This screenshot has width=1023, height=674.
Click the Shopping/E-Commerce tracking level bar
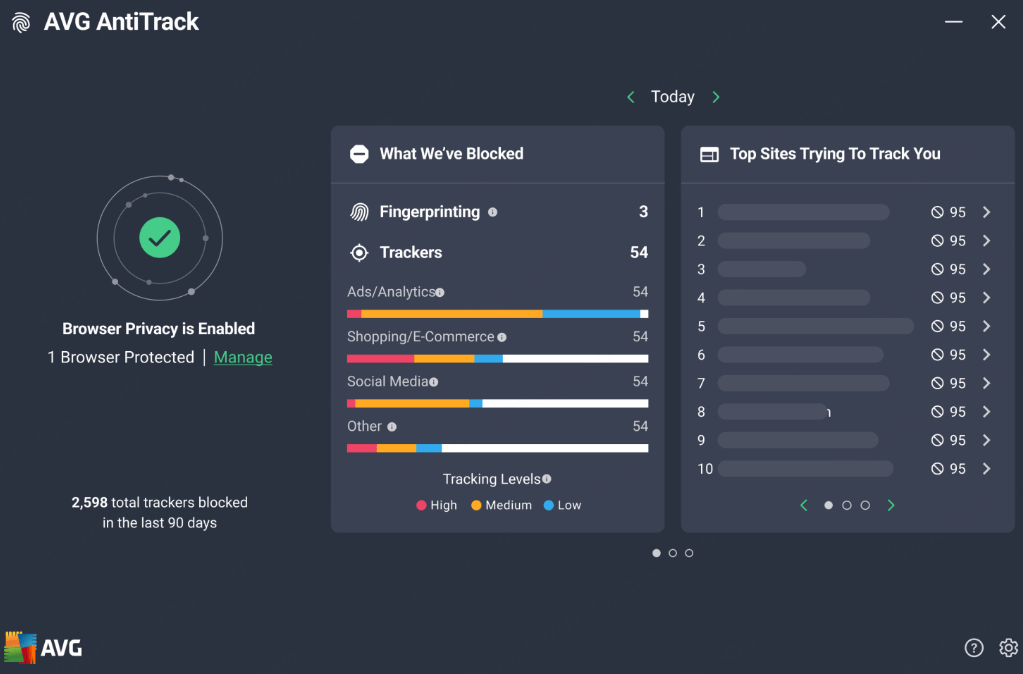tap(498, 359)
